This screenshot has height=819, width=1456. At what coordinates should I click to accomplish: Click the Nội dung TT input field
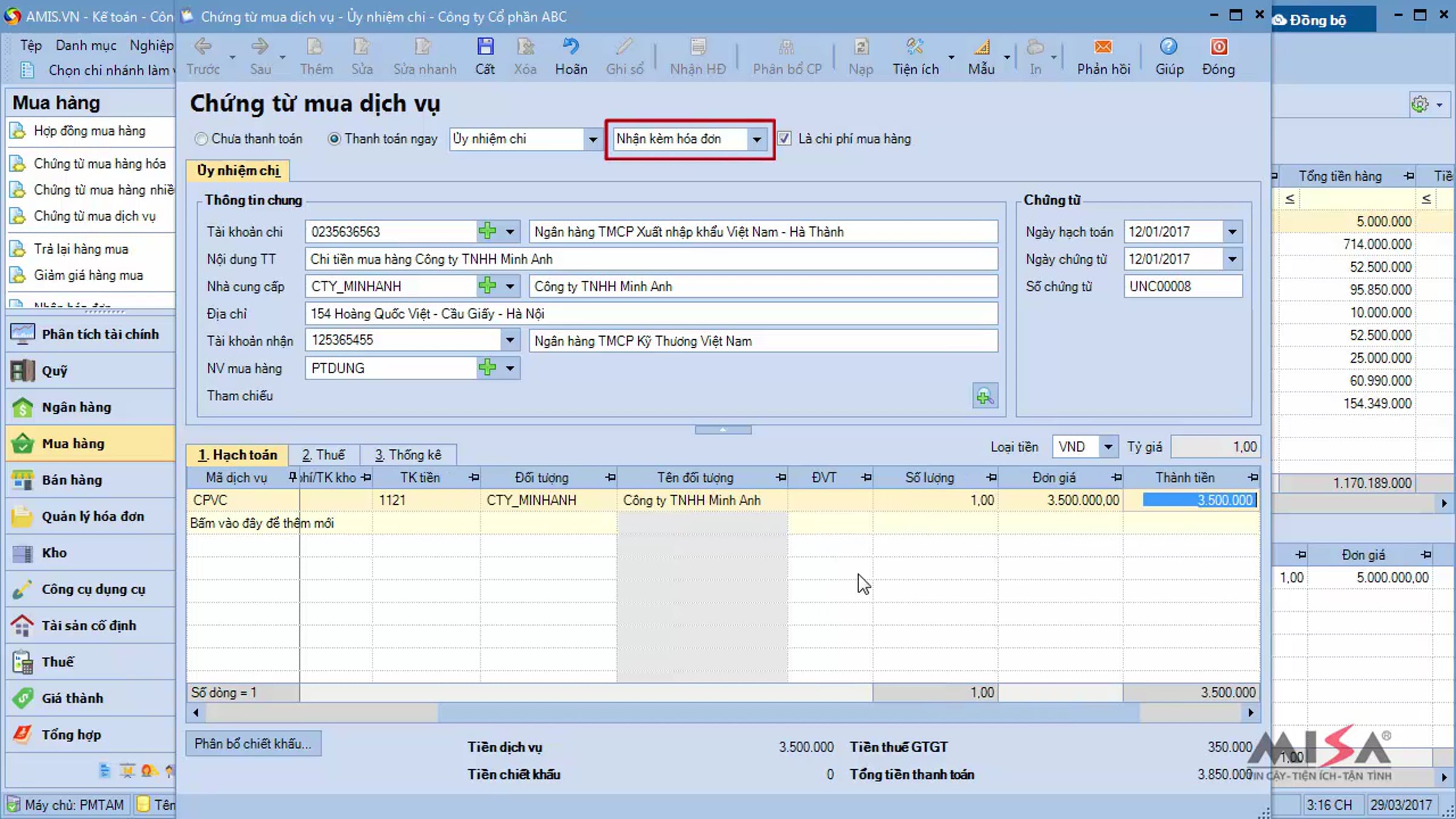[x=651, y=259]
